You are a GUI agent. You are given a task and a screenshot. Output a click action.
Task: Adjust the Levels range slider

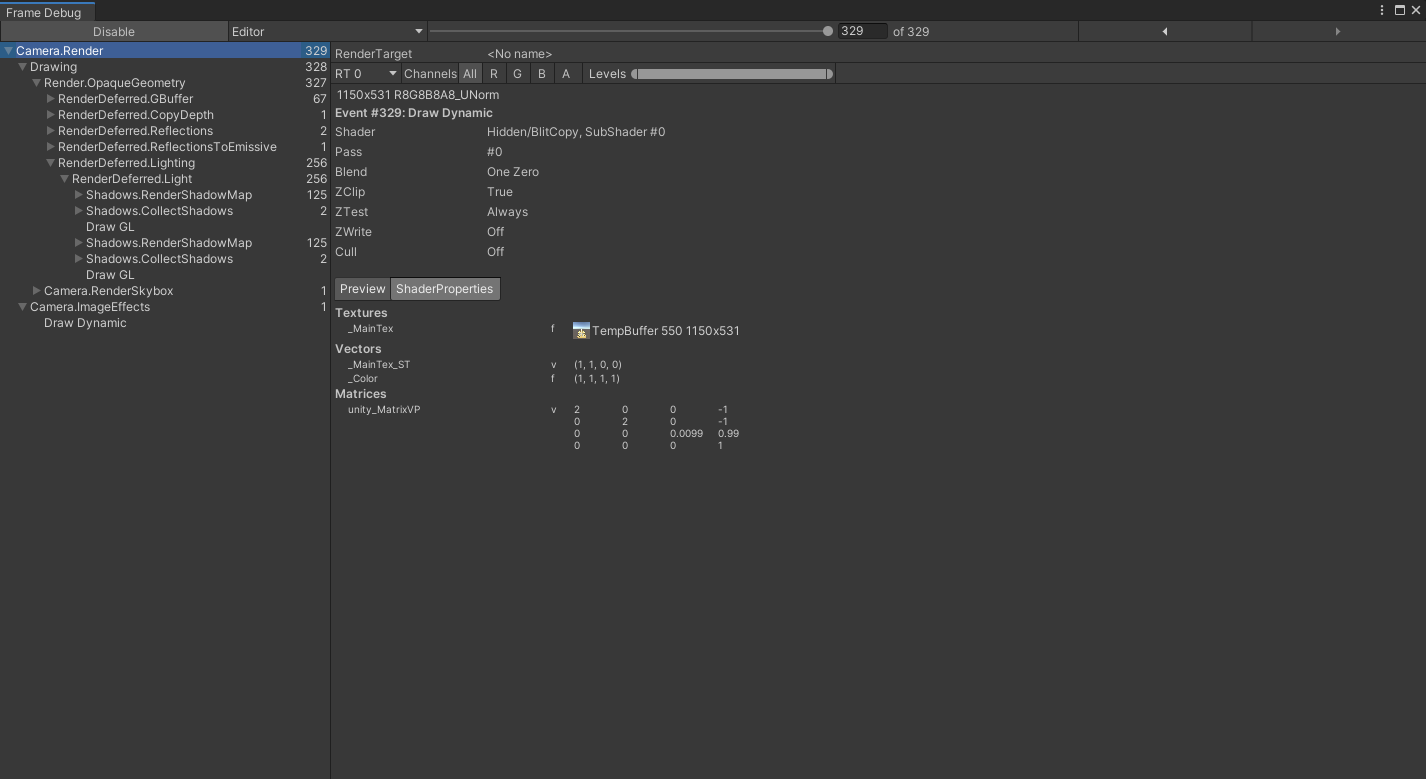click(x=732, y=73)
